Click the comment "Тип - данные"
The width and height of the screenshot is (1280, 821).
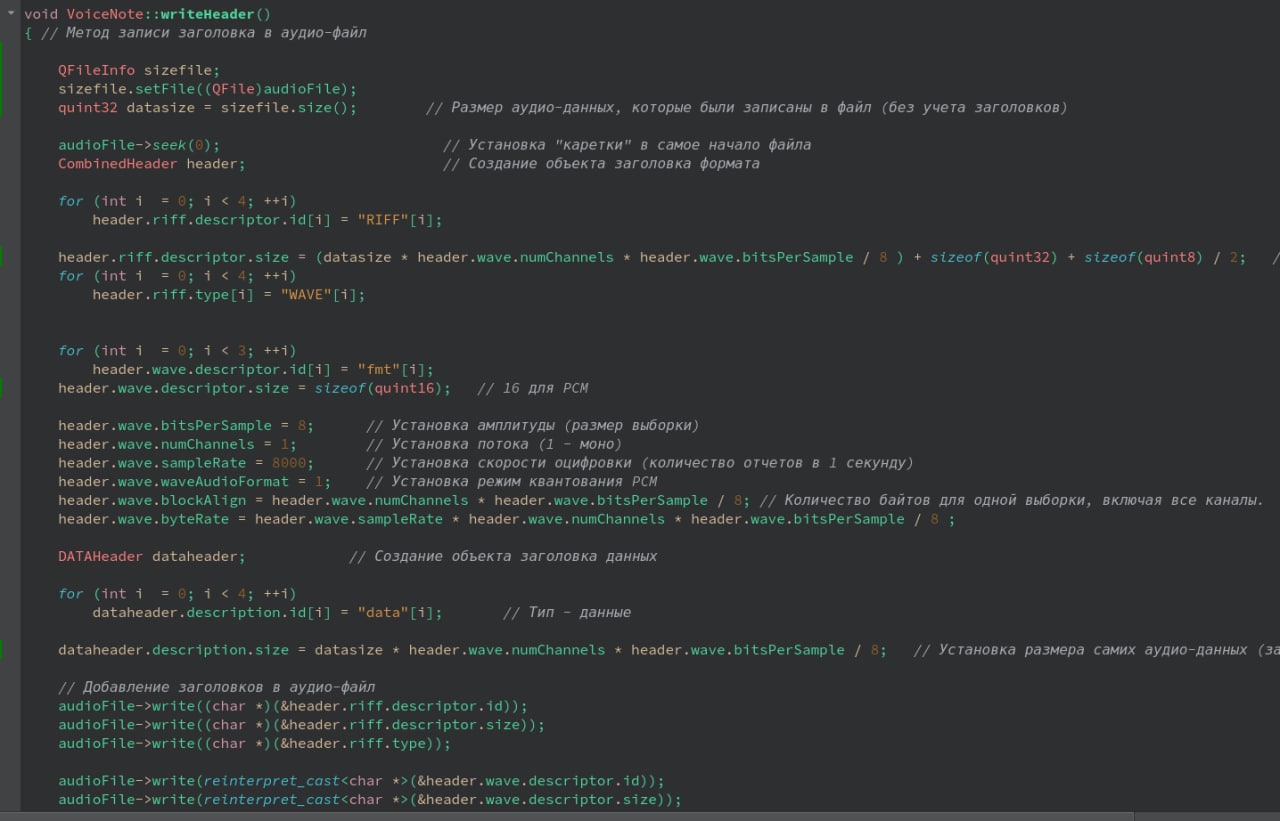pos(567,612)
